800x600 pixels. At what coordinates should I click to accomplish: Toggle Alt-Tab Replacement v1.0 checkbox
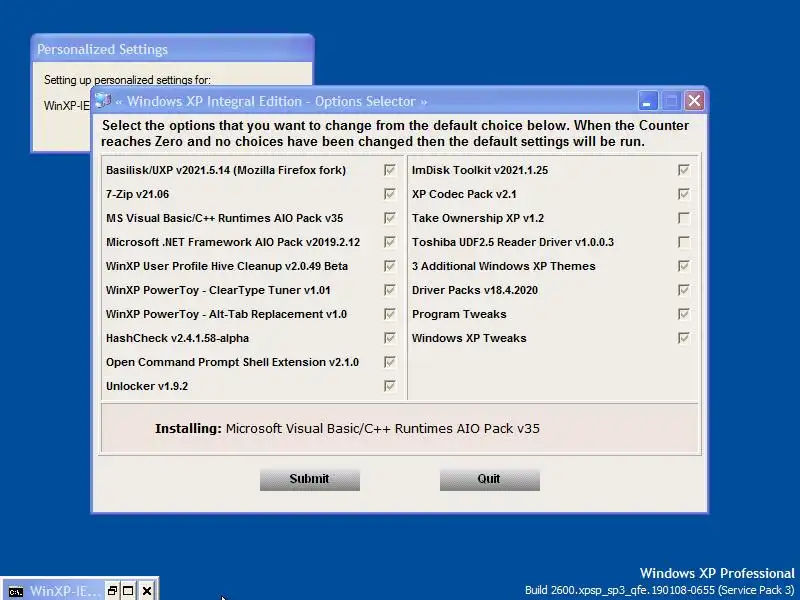[x=390, y=314]
